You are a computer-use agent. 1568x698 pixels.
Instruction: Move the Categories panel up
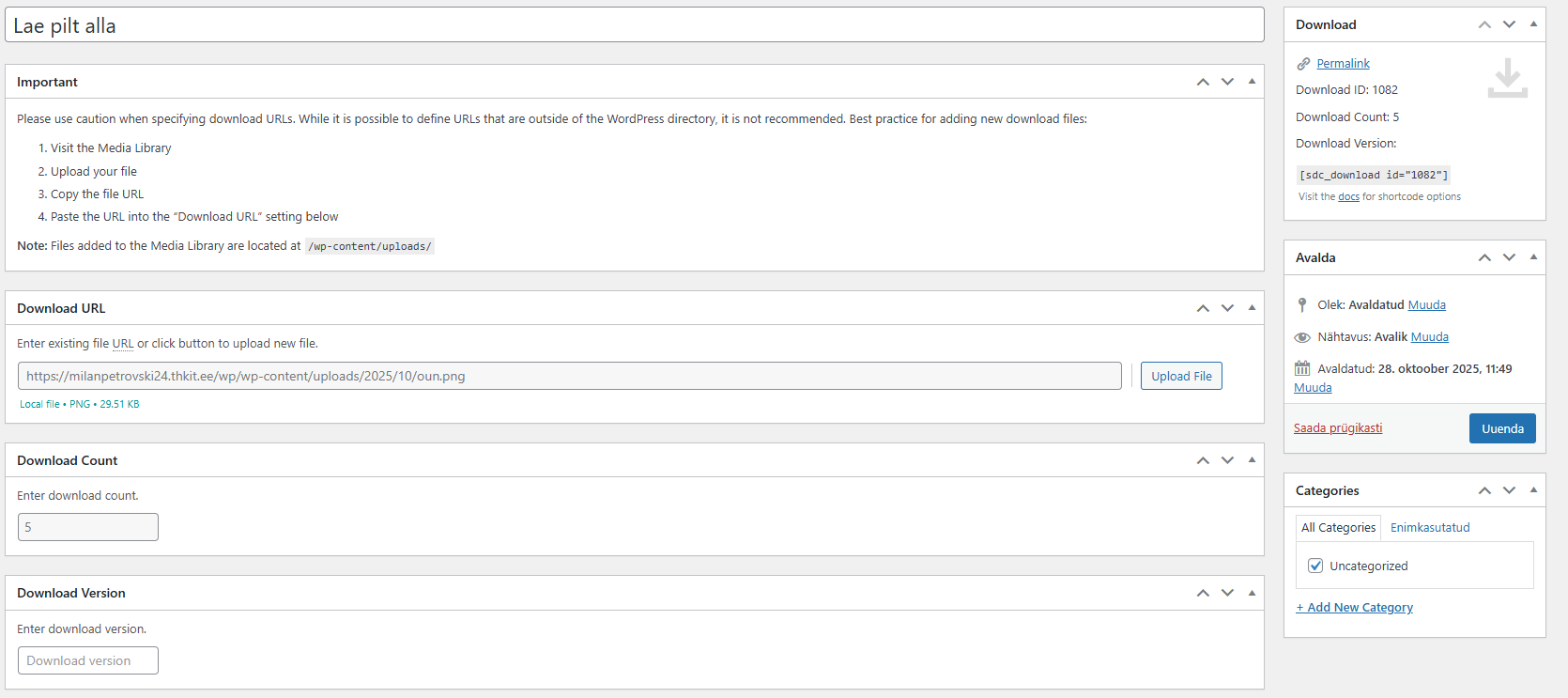pyautogui.click(x=1484, y=490)
